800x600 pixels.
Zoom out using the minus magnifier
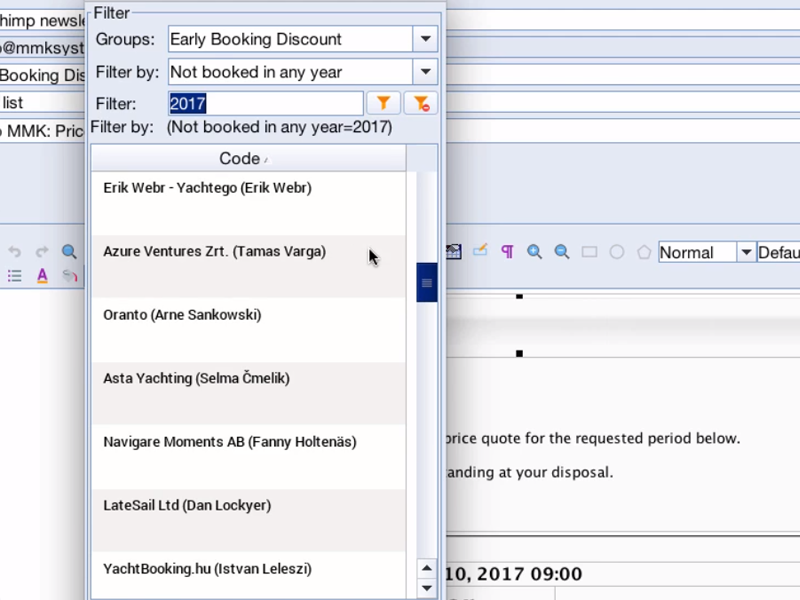point(562,252)
